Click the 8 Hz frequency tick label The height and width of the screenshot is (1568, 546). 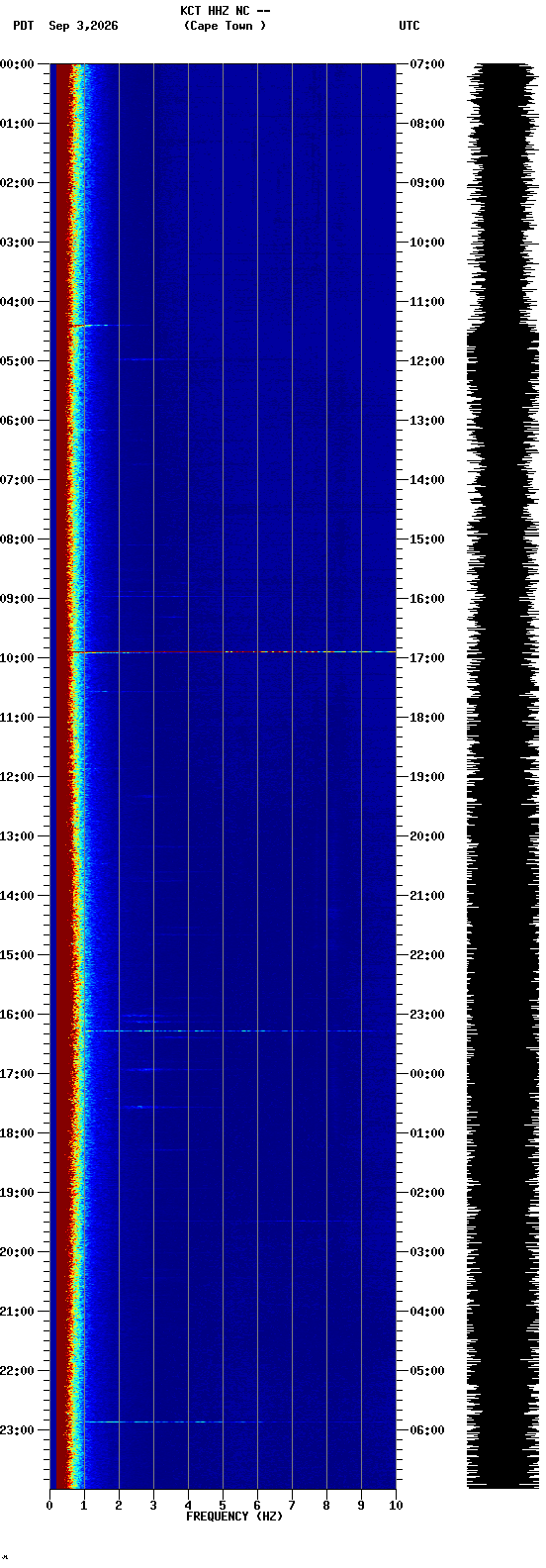[326, 1506]
